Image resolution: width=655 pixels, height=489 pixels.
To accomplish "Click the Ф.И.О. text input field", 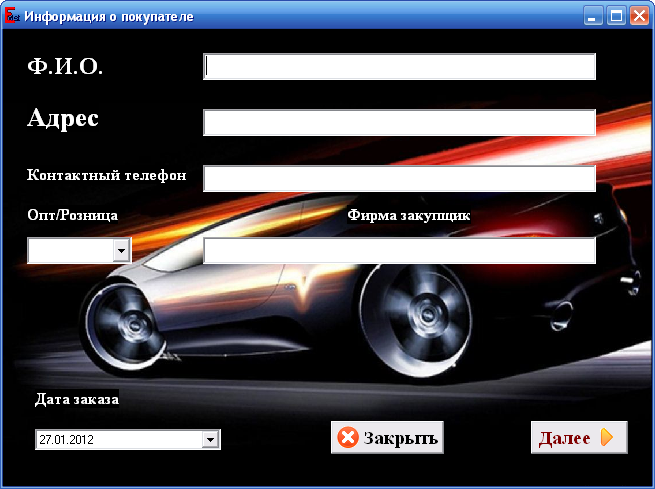I will click(x=399, y=66).
